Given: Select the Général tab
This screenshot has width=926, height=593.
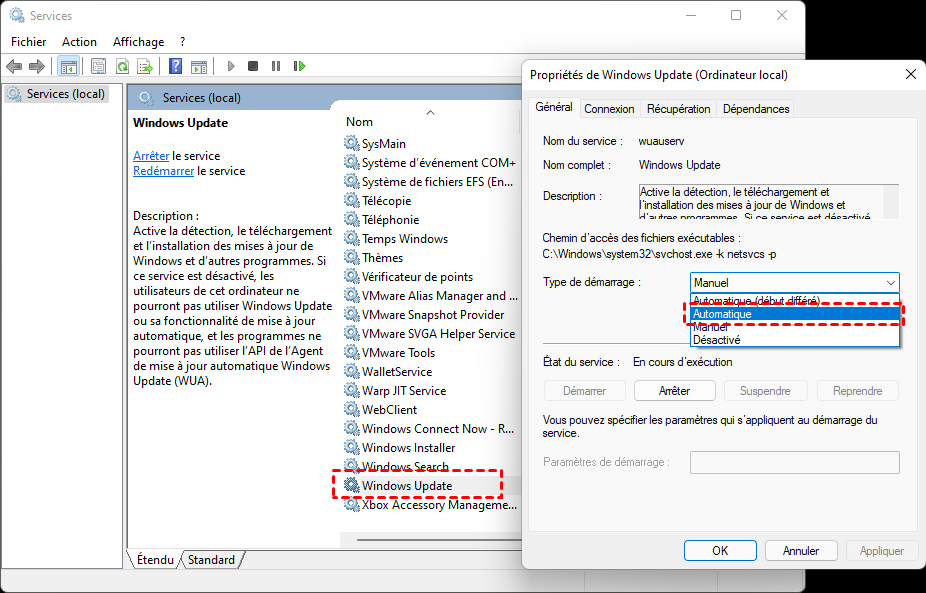Looking at the screenshot, I should tap(554, 107).
